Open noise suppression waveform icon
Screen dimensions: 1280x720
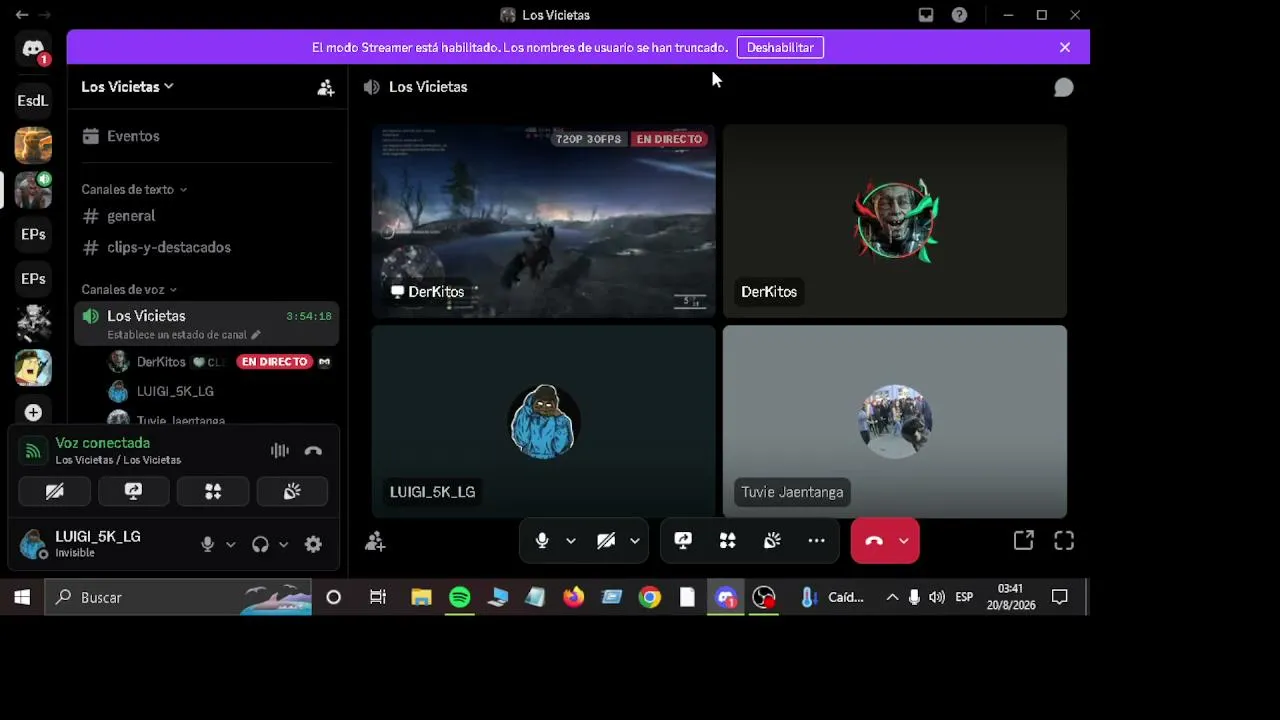[x=280, y=451]
